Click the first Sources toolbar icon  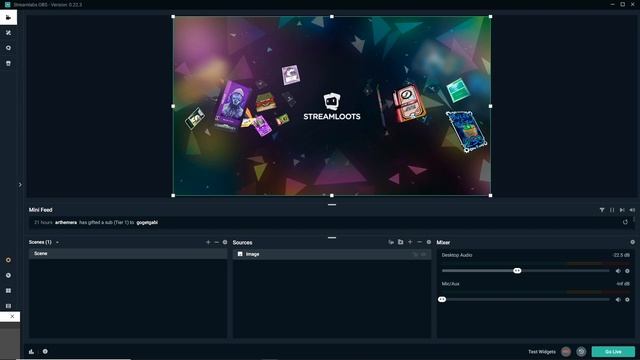391,242
